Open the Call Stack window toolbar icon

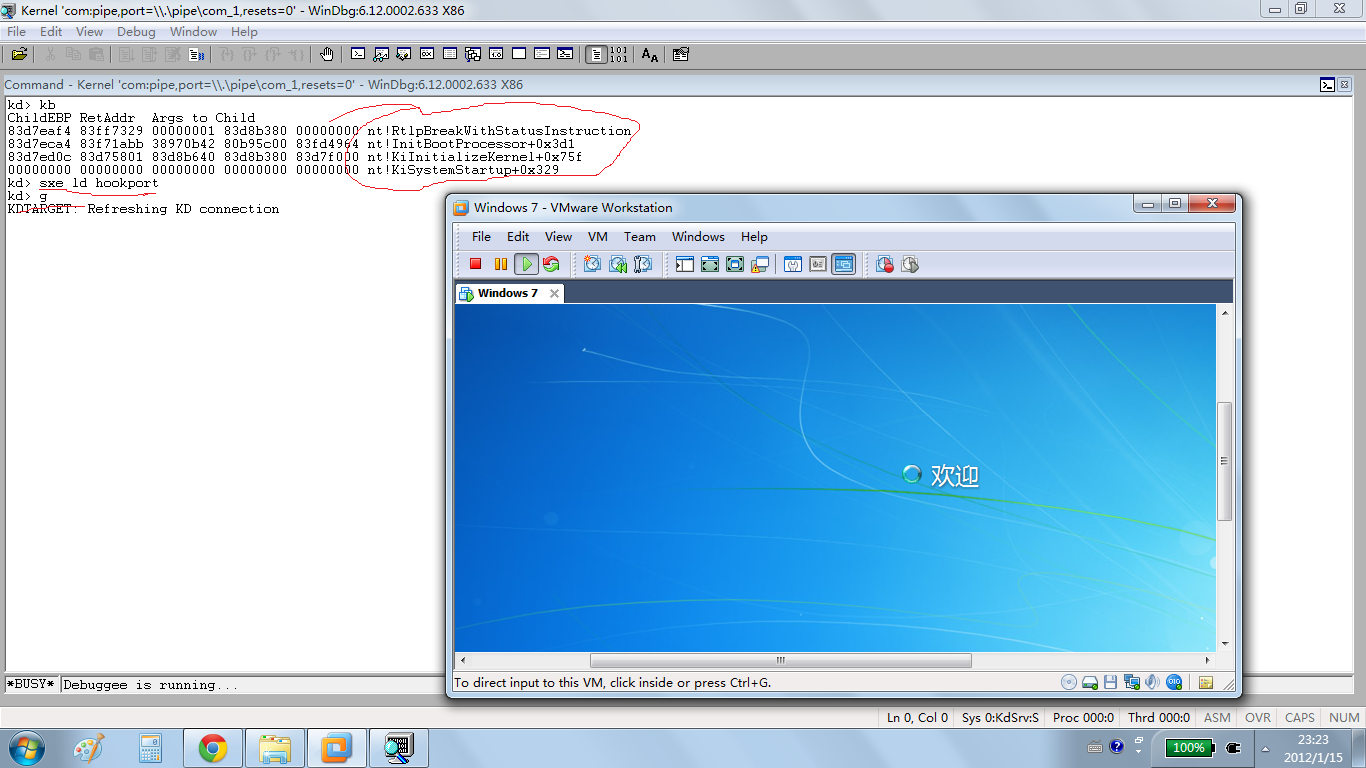click(x=473, y=54)
